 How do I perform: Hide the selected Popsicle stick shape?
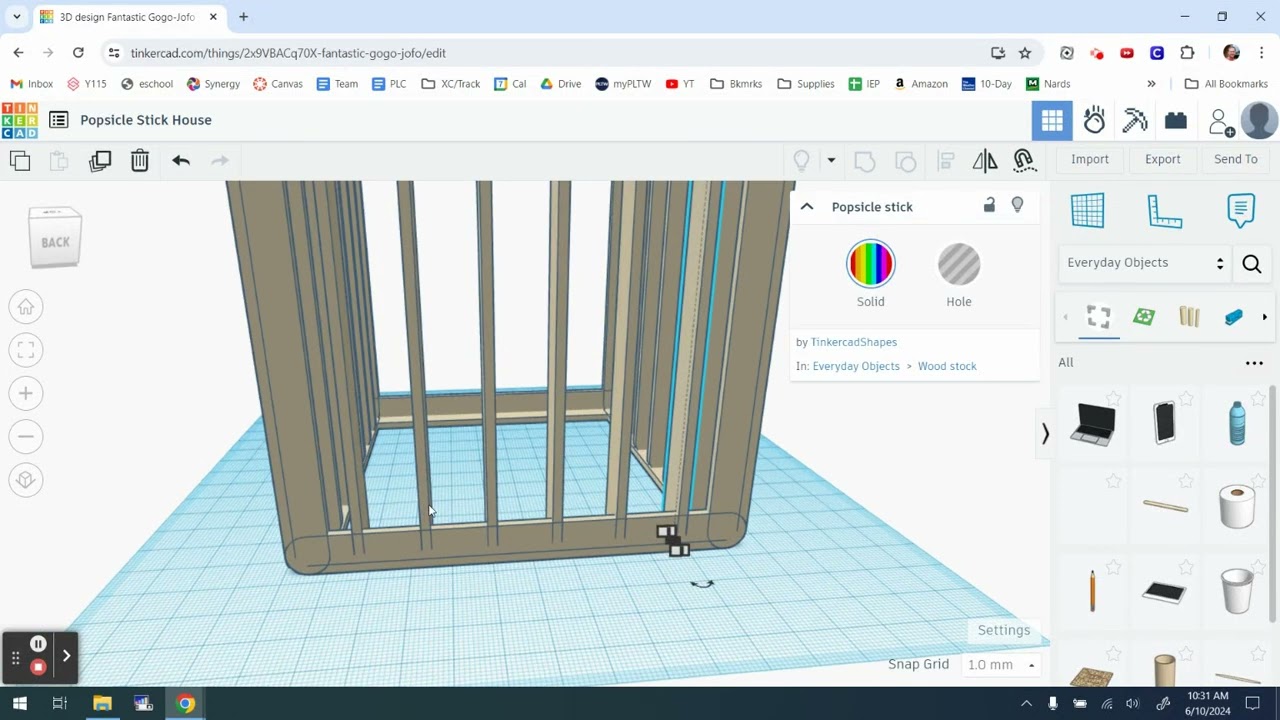(x=1017, y=205)
